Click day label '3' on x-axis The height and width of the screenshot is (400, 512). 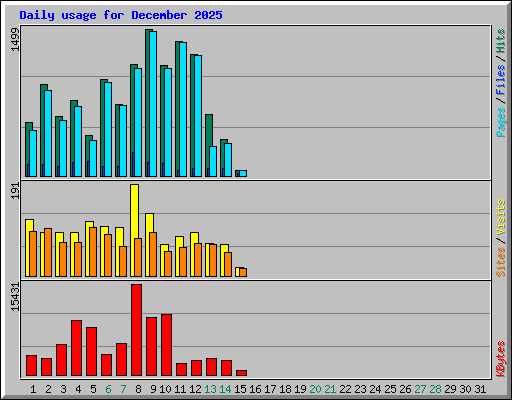(63, 389)
